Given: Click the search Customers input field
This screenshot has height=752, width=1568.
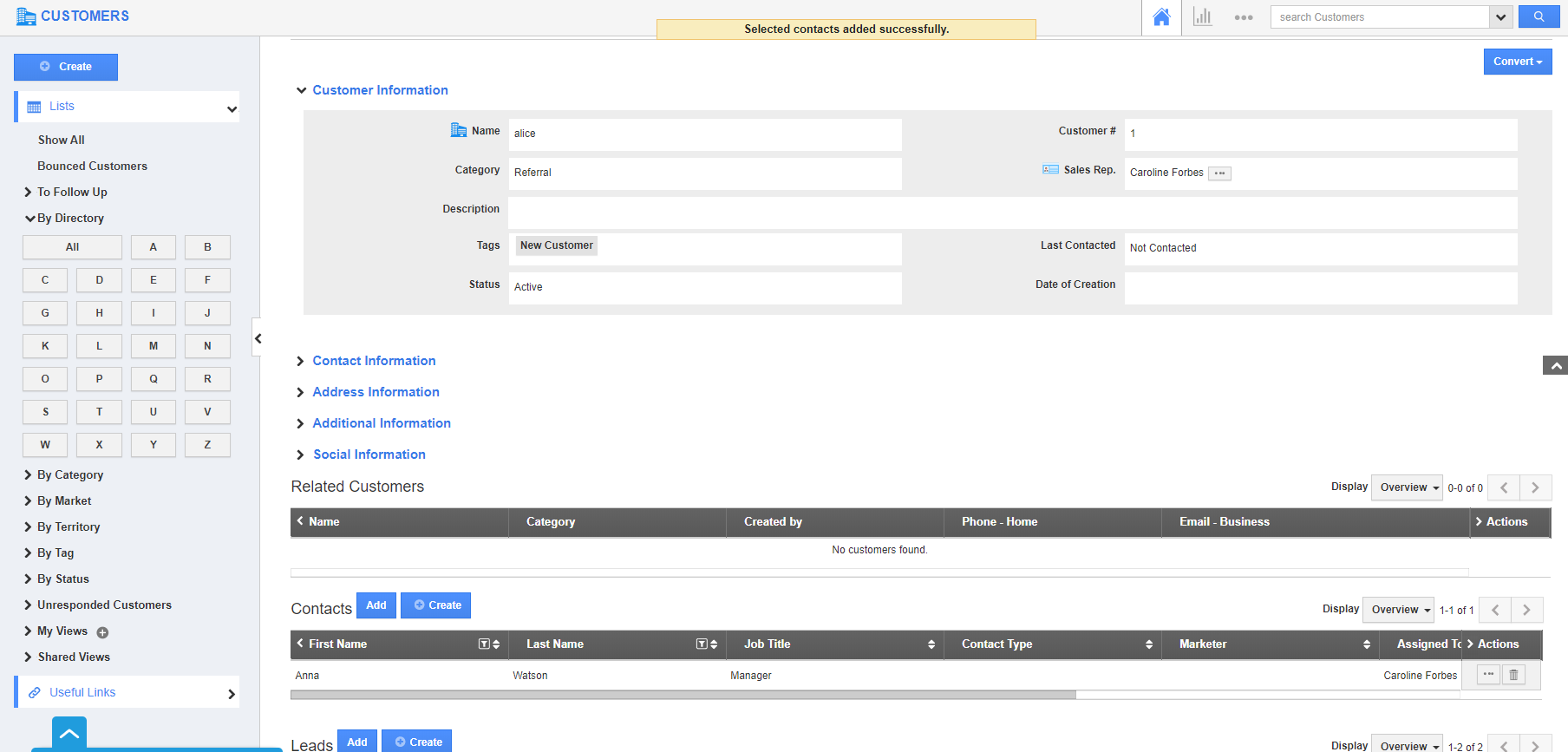Looking at the screenshot, I should (x=1379, y=17).
